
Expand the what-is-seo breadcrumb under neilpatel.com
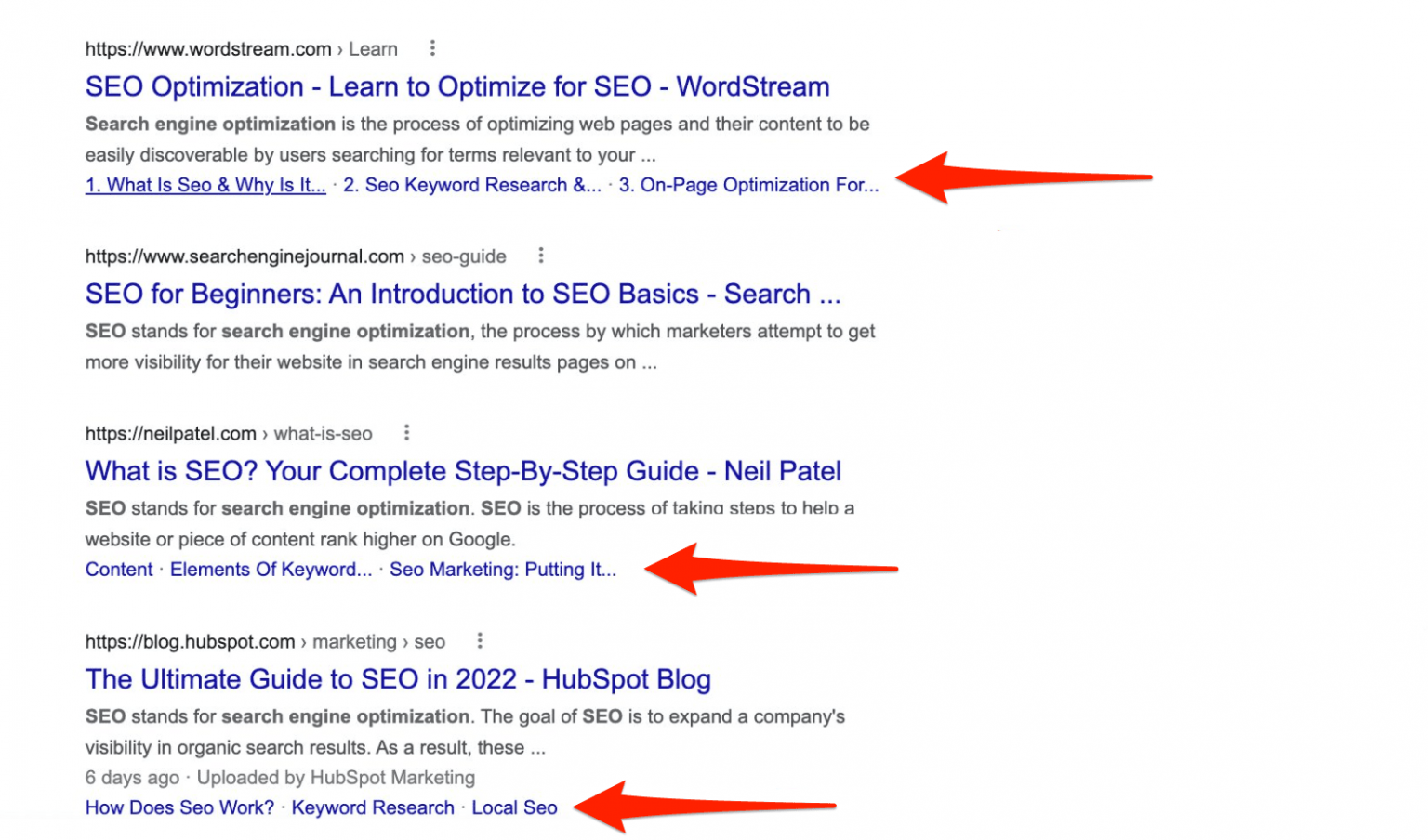pos(323,433)
